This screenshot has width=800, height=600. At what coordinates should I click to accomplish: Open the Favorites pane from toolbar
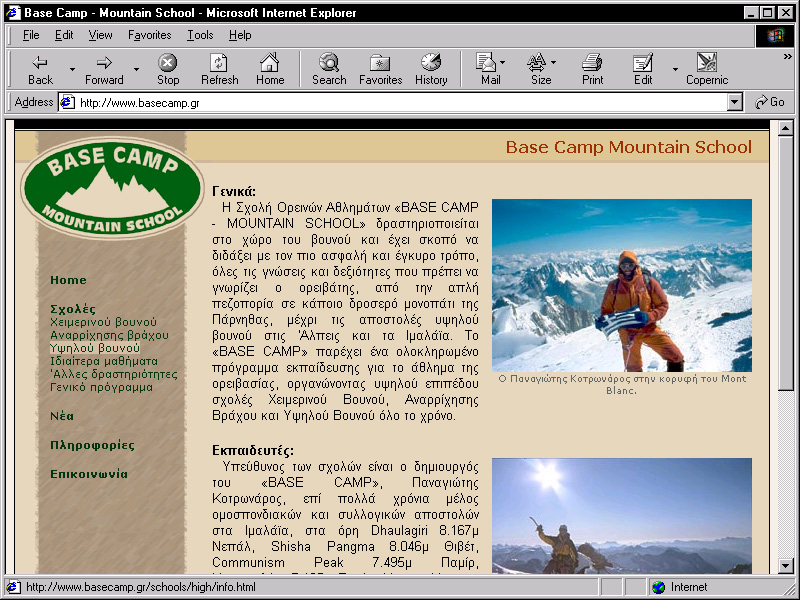[x=381, y=69]
